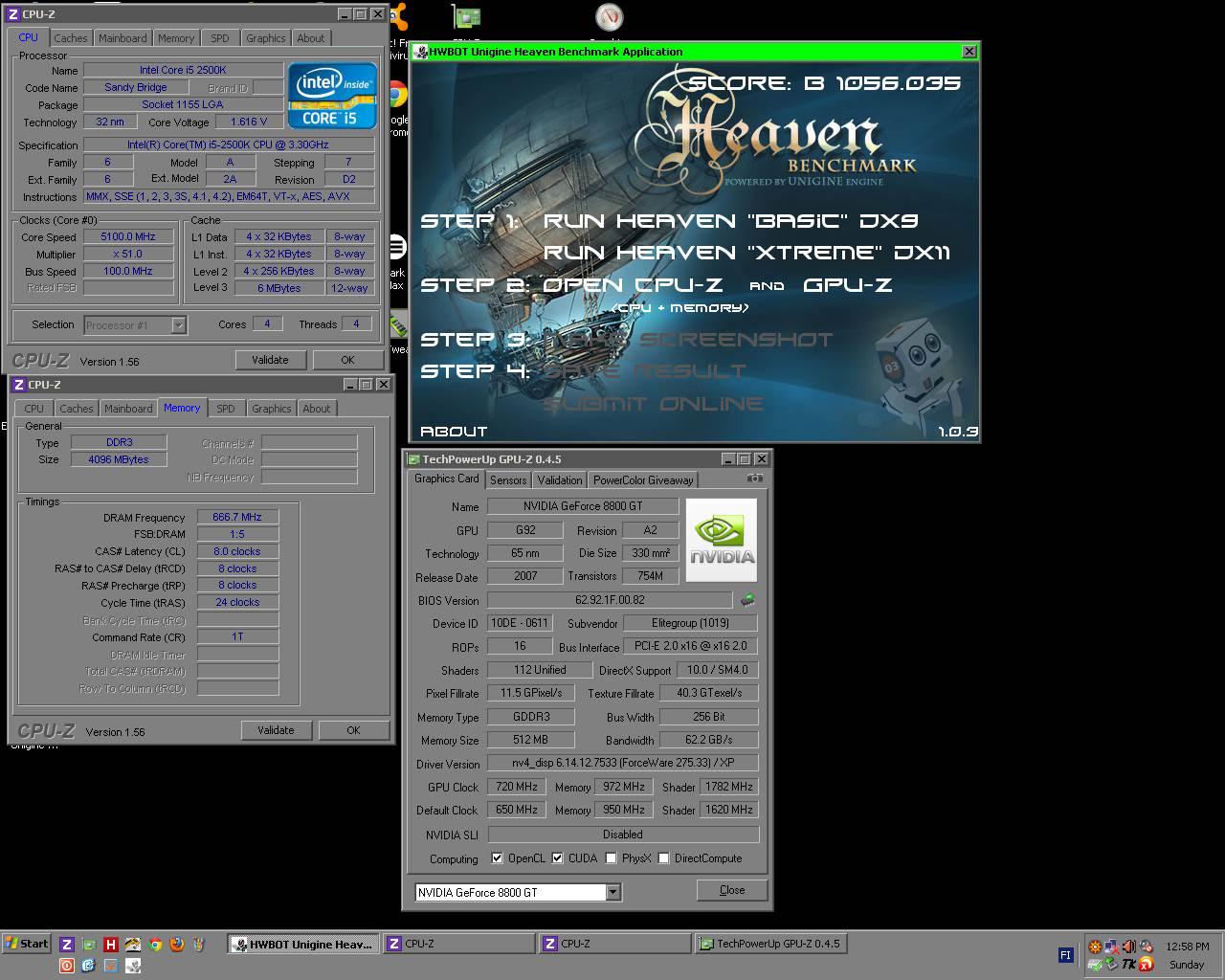Switch to Caches tab in top CPU-Z
The height and width of the screenshot is (980, 1225).
click(70, 38)
